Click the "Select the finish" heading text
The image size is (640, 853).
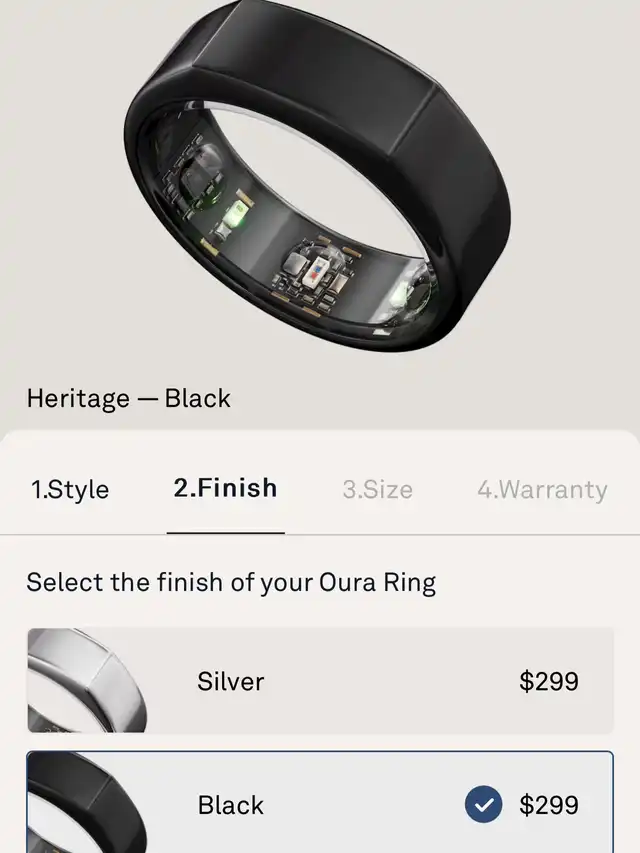point(231,583)
